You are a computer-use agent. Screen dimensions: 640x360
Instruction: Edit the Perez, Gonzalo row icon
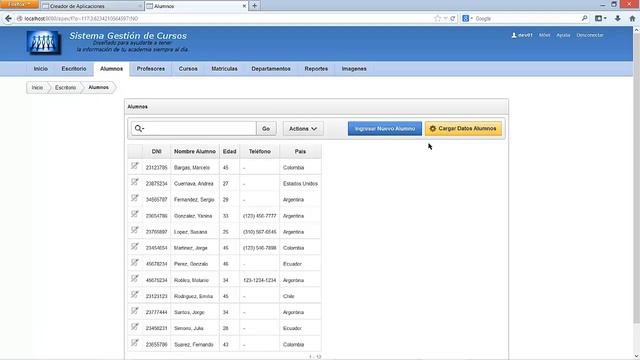pos(135,262)
